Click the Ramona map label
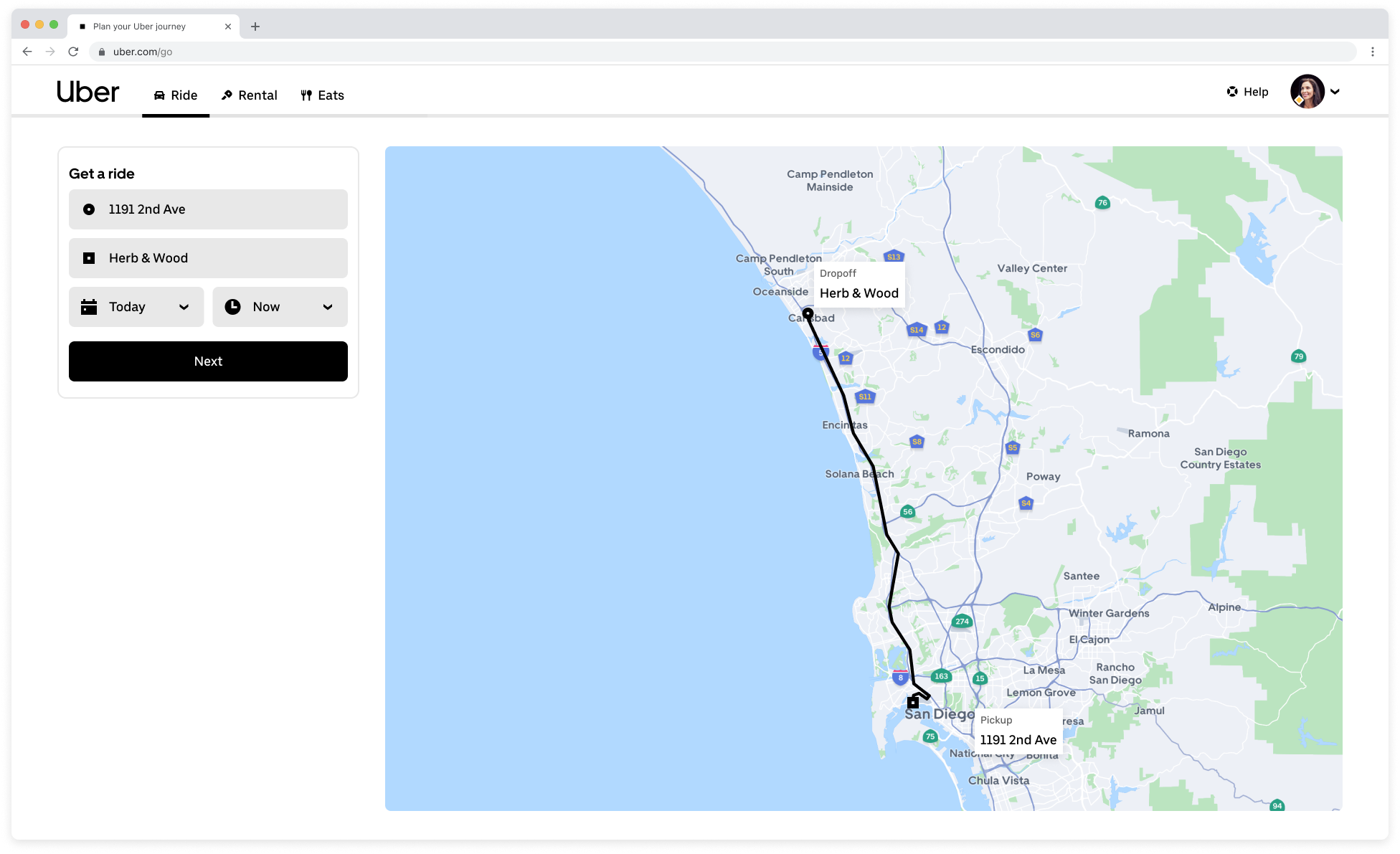The width and height of the screenshot is (1400, 854). pyautogui.click(x=1148, y=434)
